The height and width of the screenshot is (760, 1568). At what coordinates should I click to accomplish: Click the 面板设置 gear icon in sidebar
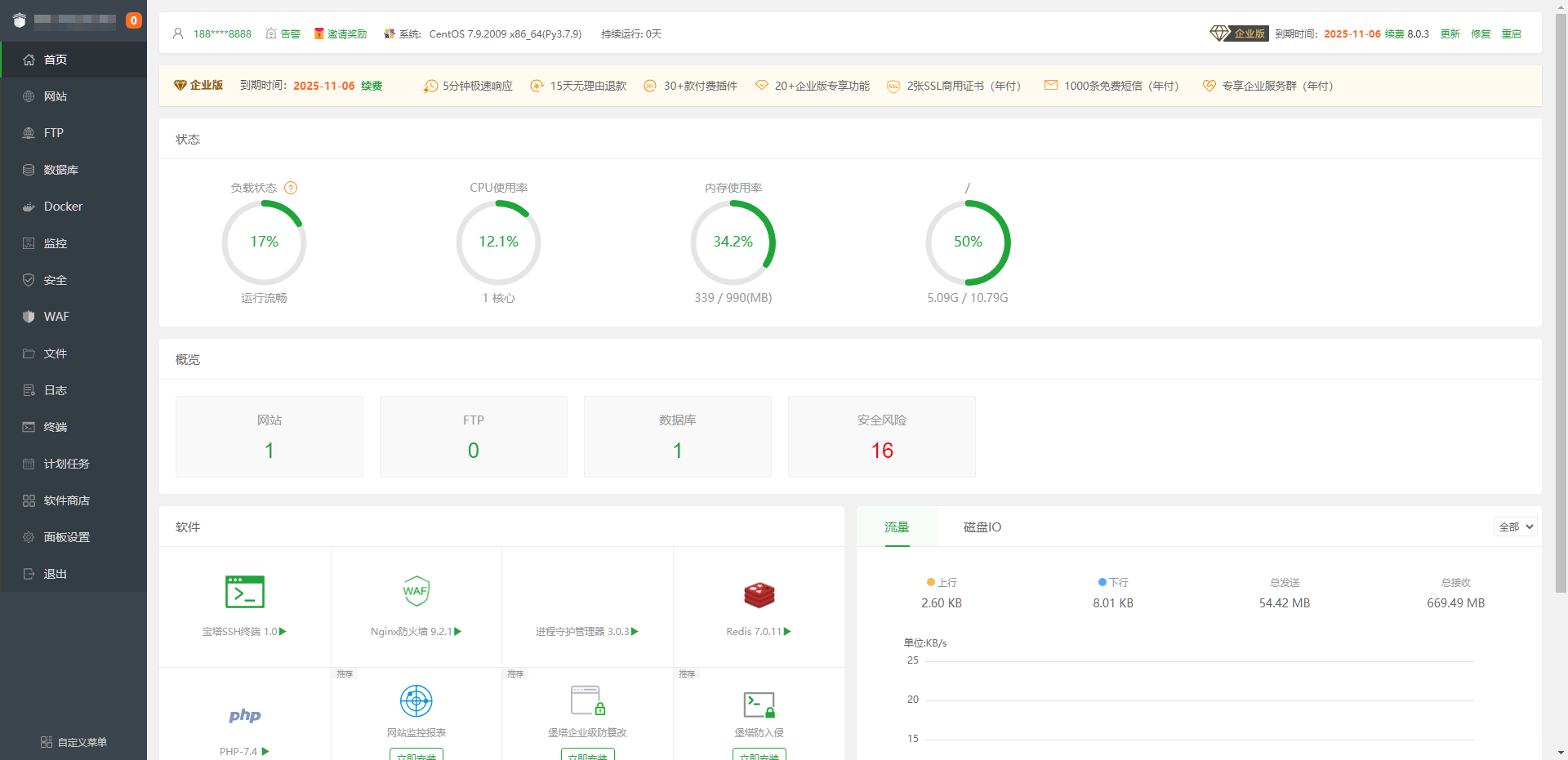pyautogui.click(x=29, y=537)
